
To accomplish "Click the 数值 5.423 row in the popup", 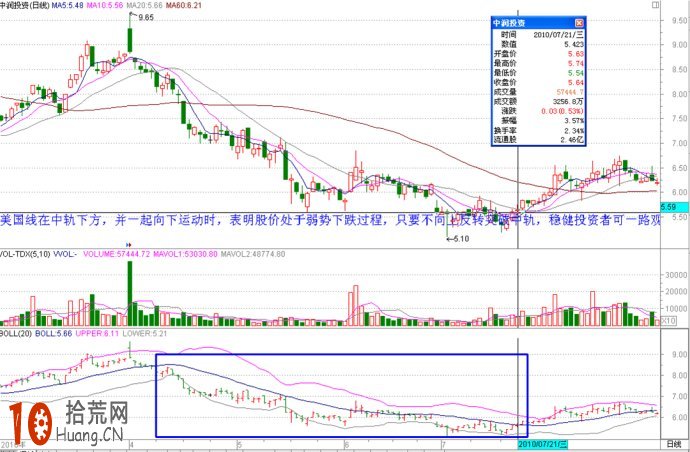I will (x=538, y=44).
